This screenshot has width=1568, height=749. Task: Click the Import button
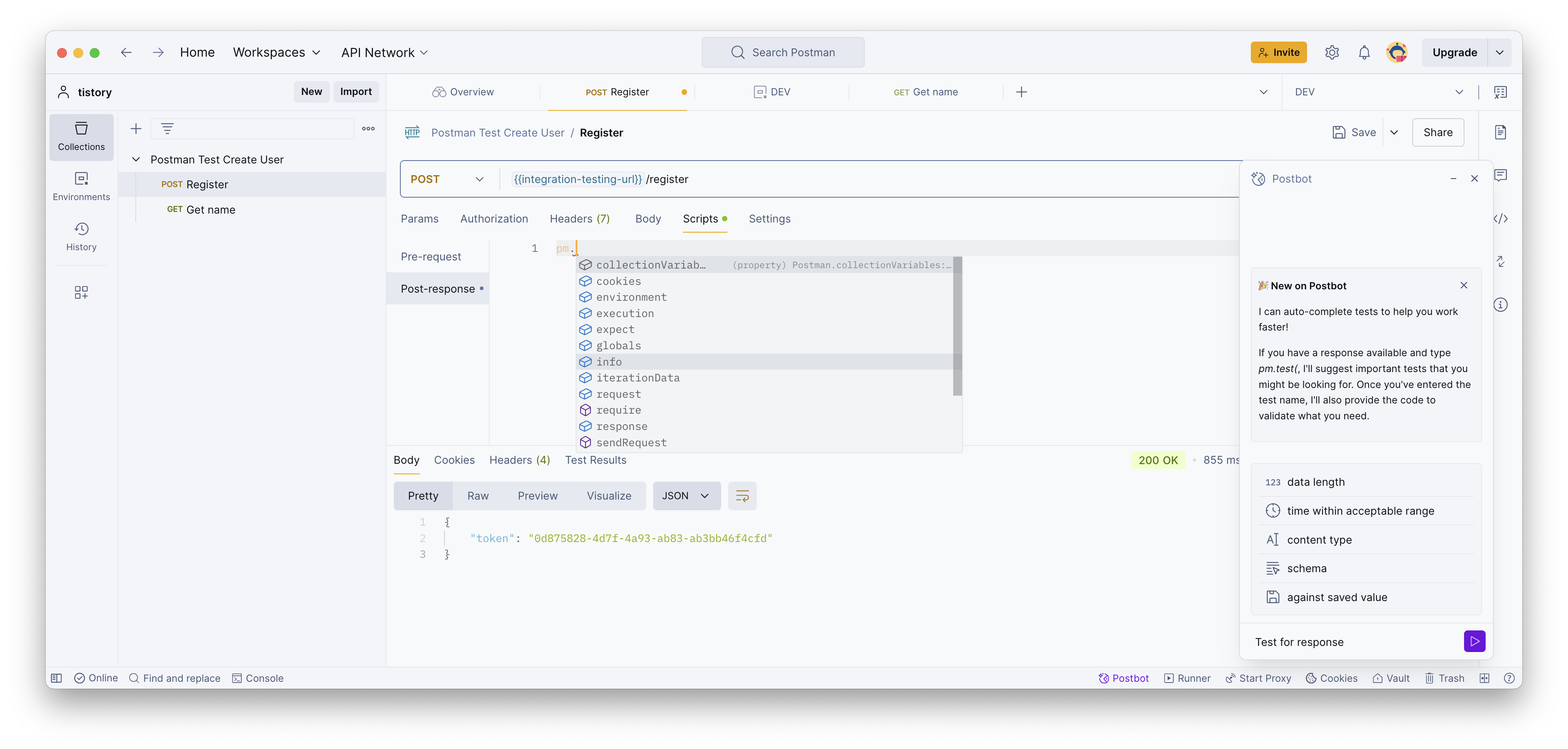(x=356, y=91)
